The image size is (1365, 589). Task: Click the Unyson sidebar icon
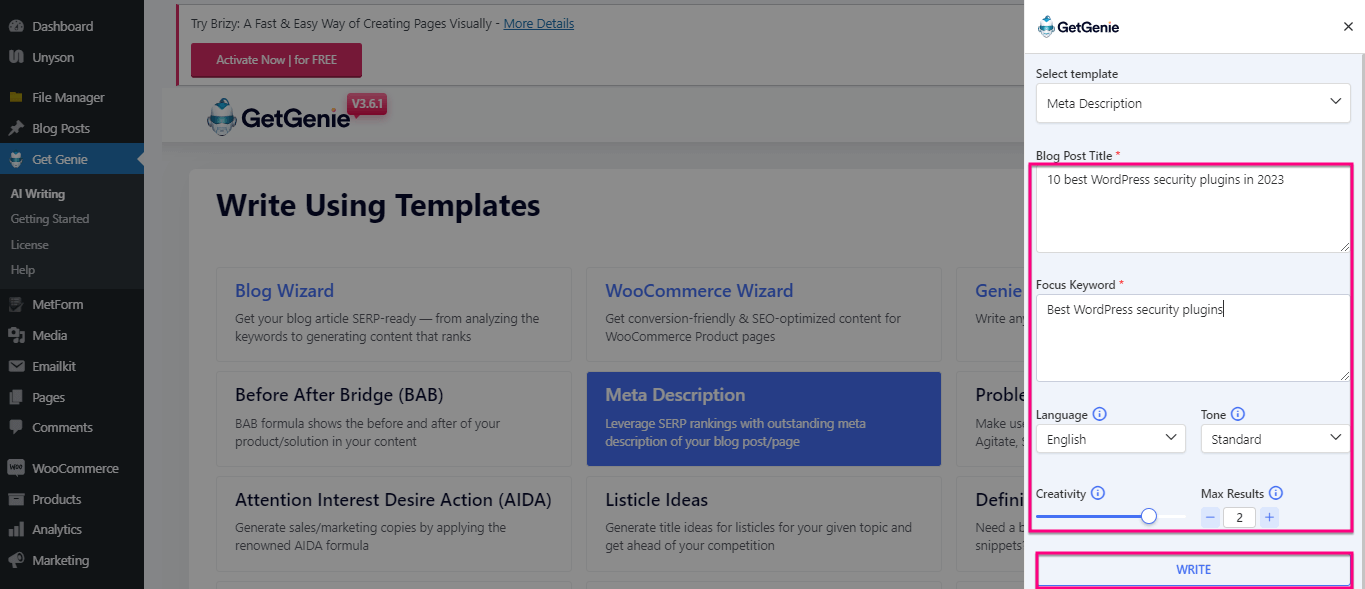[16, 57]
